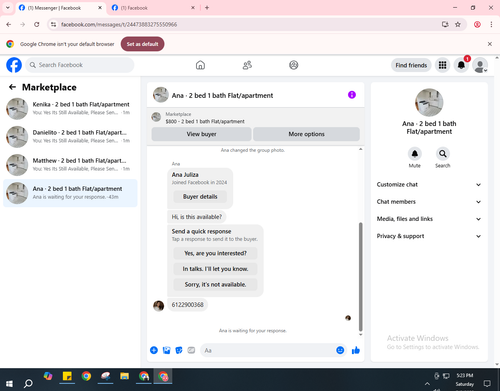Send quick reply "Yes, are you interested?"
The width and height of the screenshot is (500, 391).
[x=215, y=253]
